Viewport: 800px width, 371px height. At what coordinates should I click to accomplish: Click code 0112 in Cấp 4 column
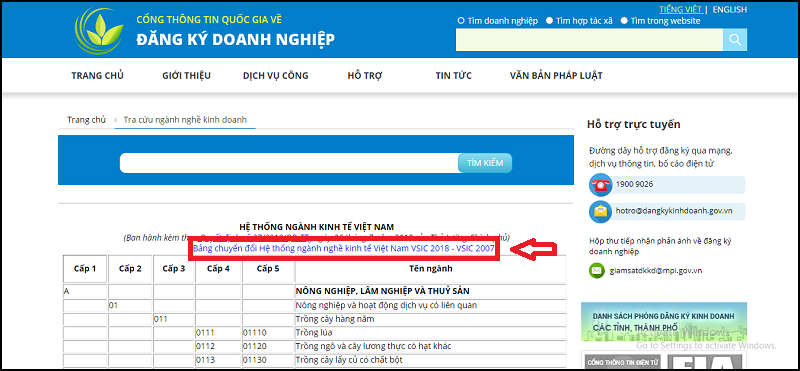[x=205, y=347]
